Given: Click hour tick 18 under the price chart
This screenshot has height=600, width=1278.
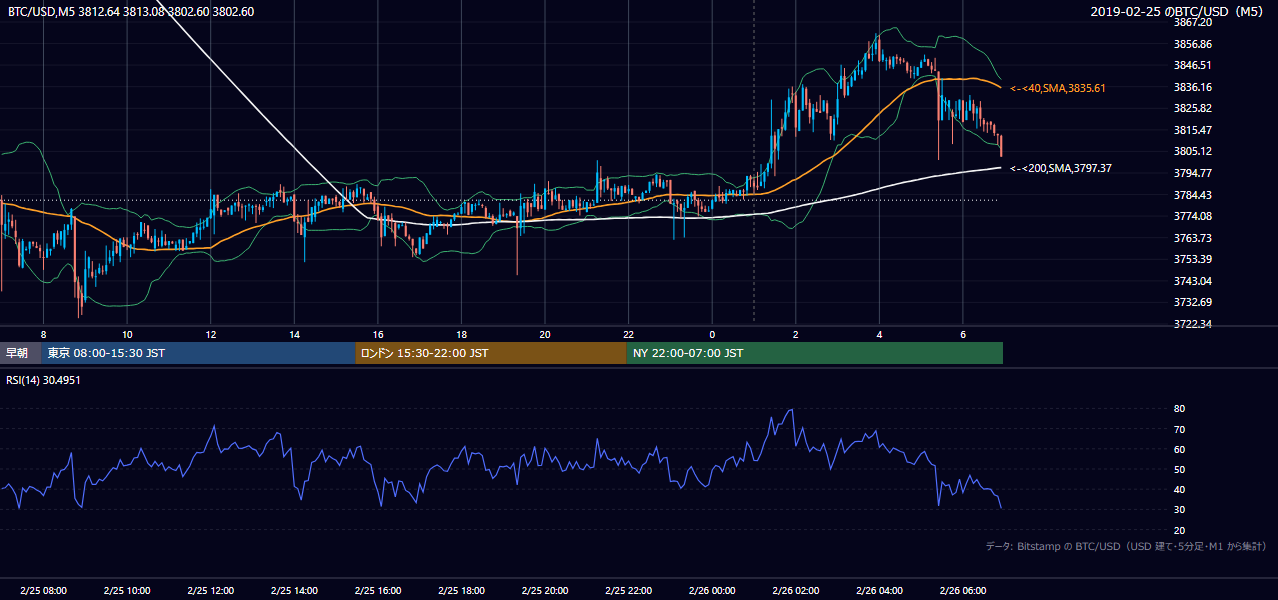Looking at the screenshot, I should [x=461, y=334].
